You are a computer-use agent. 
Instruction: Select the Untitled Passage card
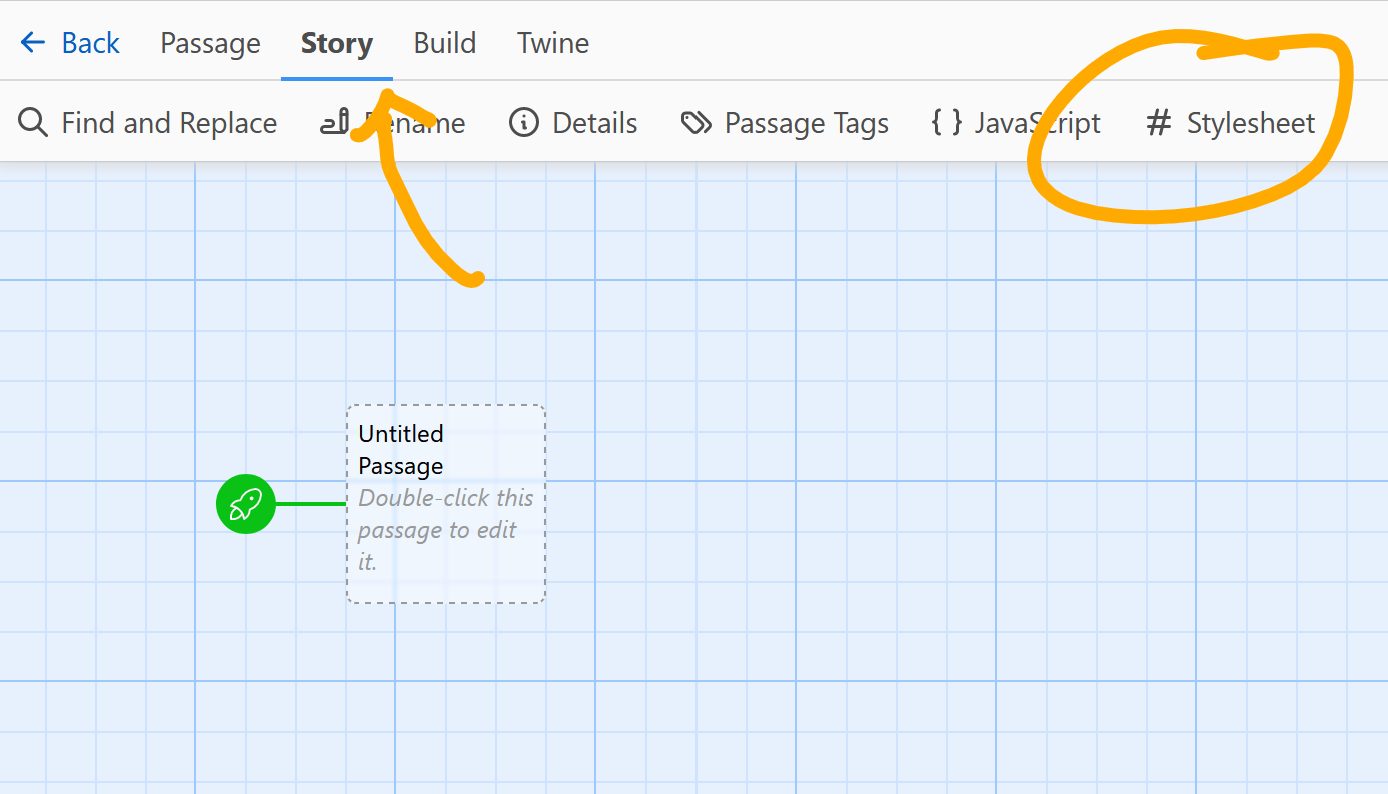pos(445,503)
